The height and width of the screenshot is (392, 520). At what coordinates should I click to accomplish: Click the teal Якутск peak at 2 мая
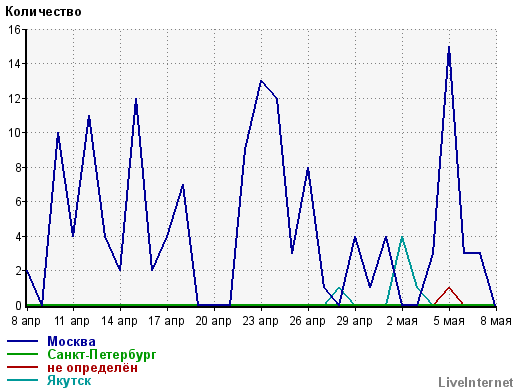click(x=402, y=237)
